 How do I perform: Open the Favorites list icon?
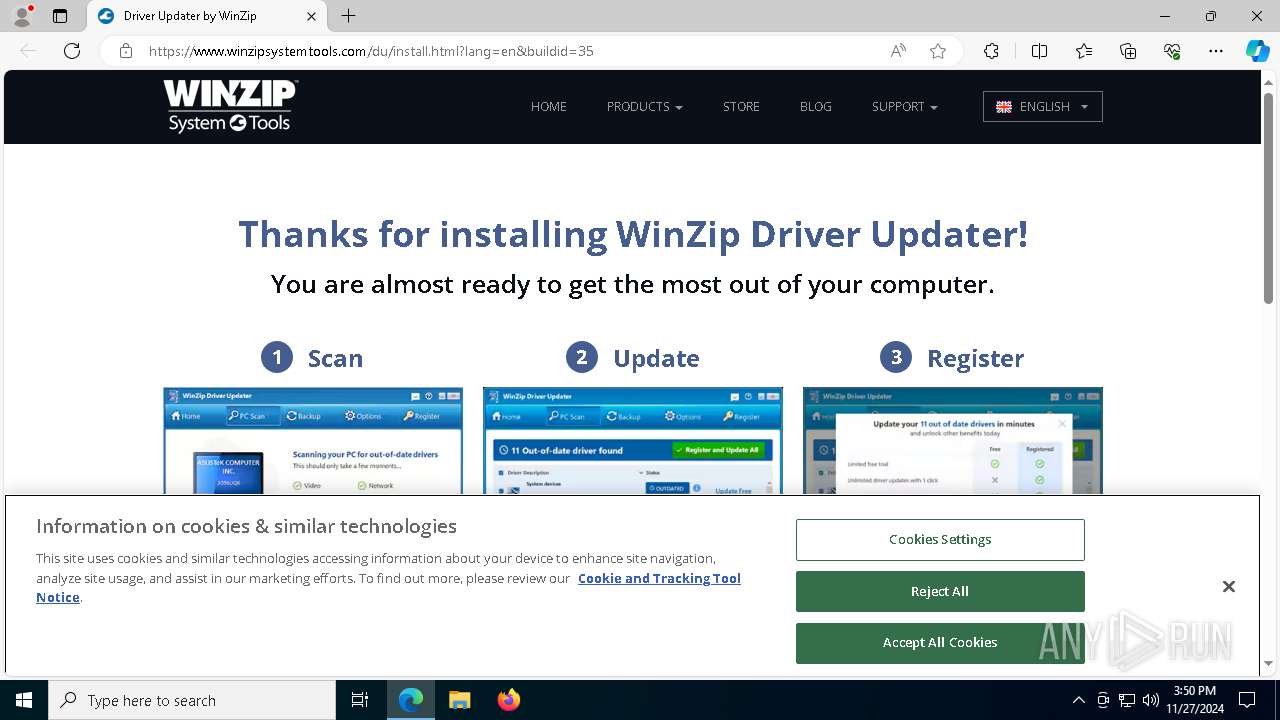click(1084, 51)
